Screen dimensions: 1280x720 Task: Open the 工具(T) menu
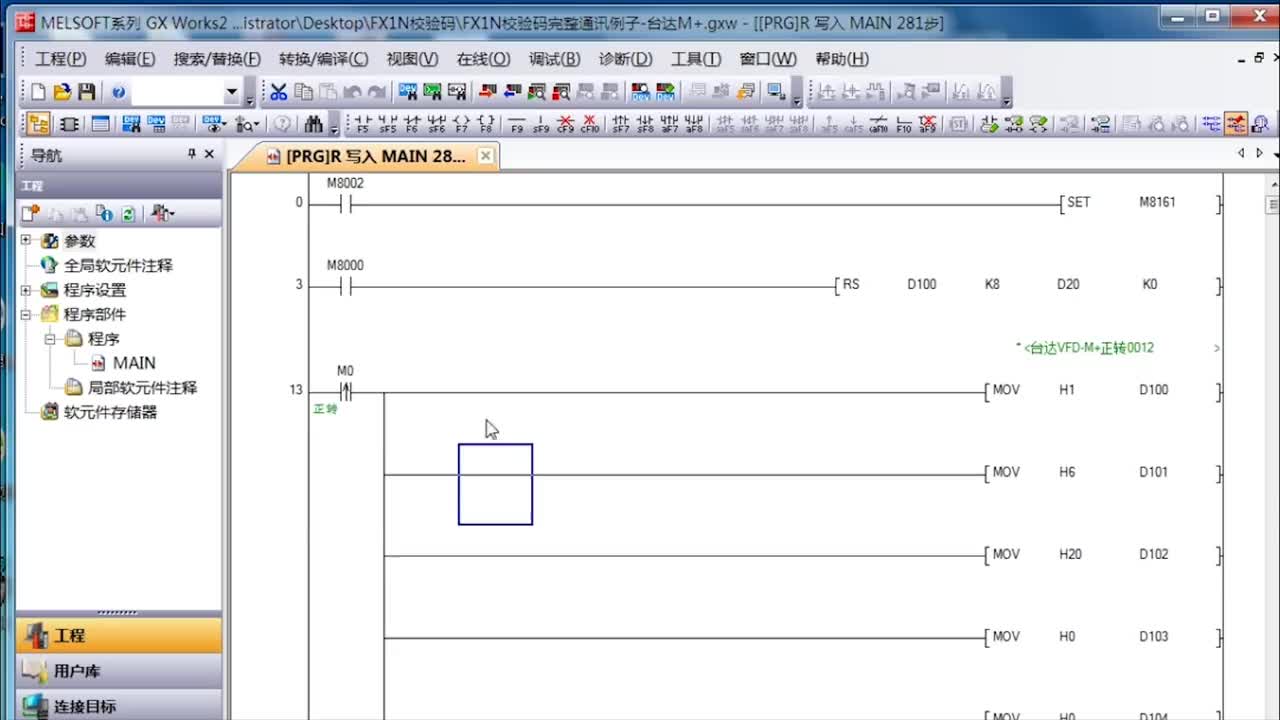tap(695, 59)
